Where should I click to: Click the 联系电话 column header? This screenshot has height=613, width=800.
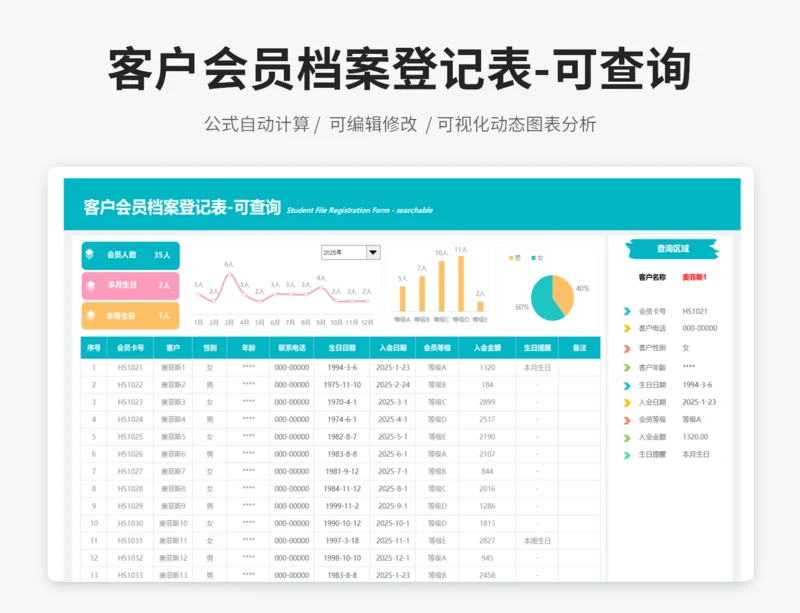[292, 348]
